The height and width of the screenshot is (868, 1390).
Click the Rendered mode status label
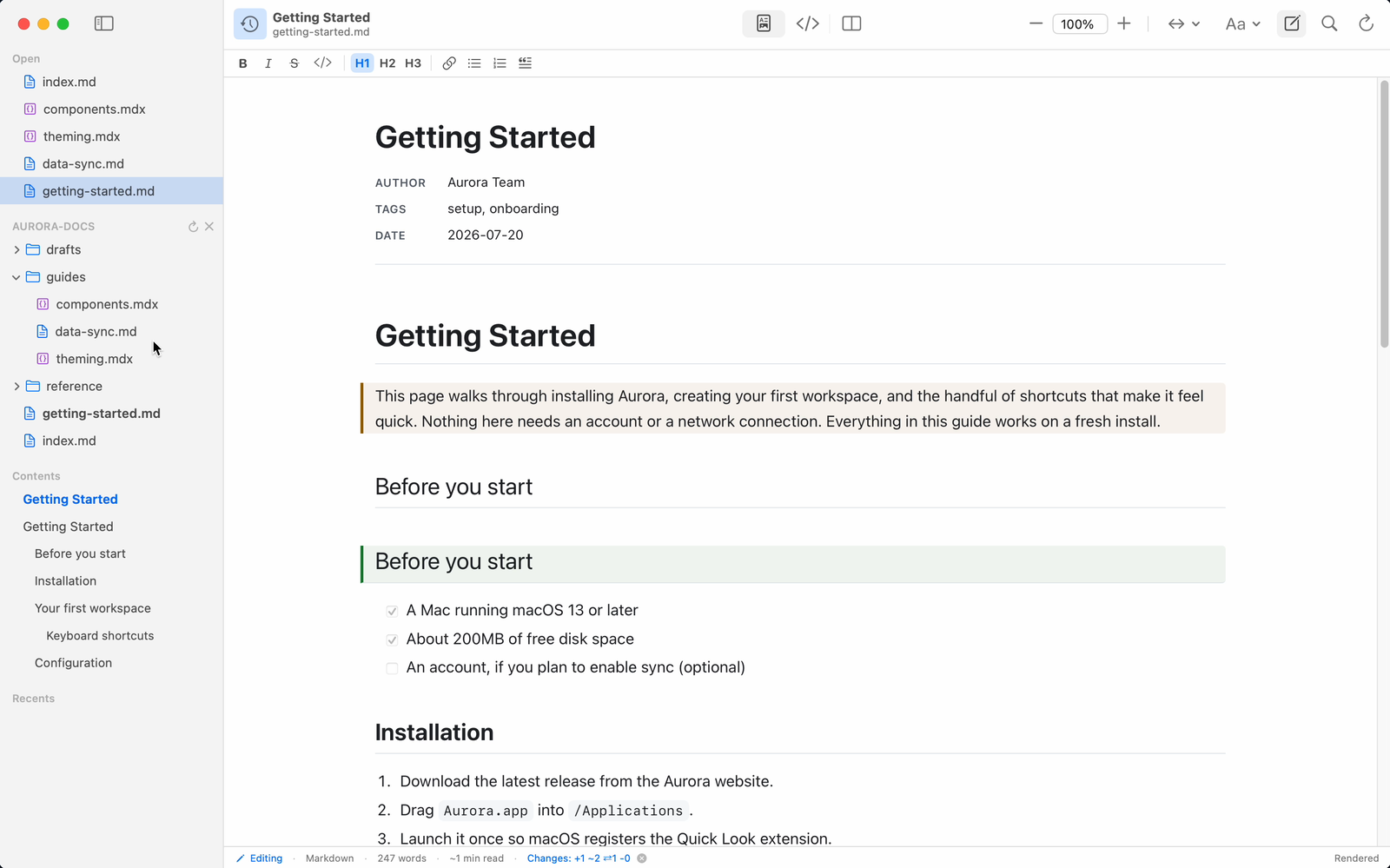[1357, 858]
